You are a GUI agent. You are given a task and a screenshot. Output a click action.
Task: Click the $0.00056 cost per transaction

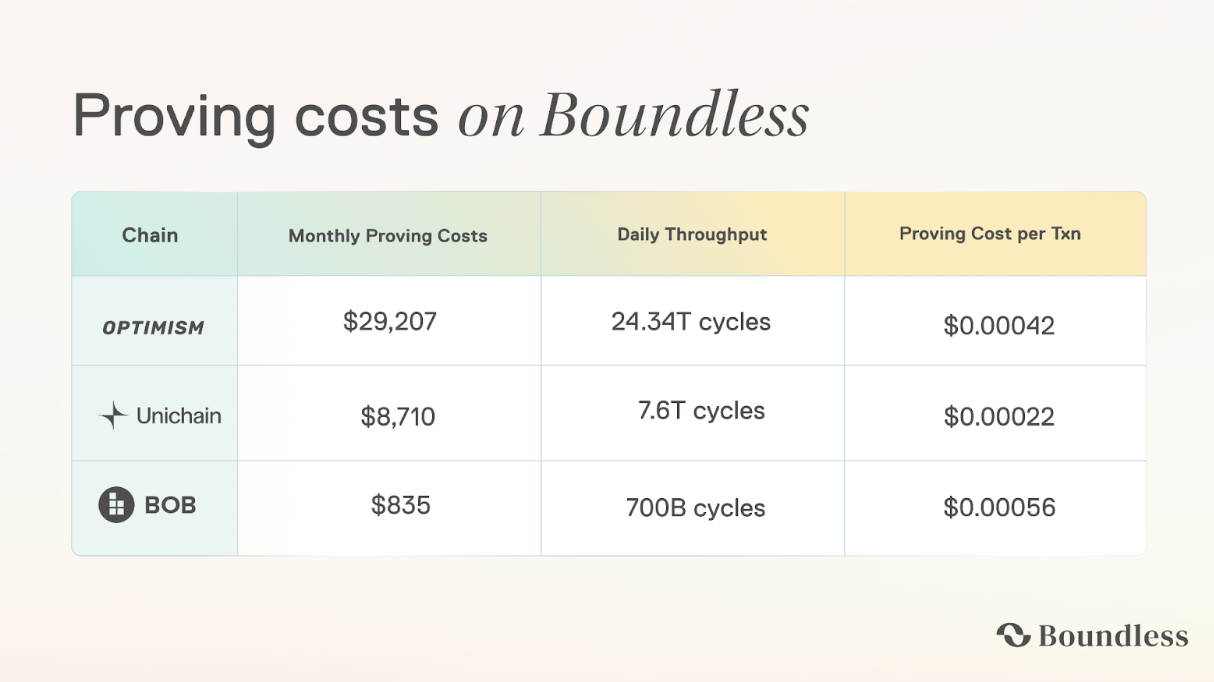pos(999,507)
